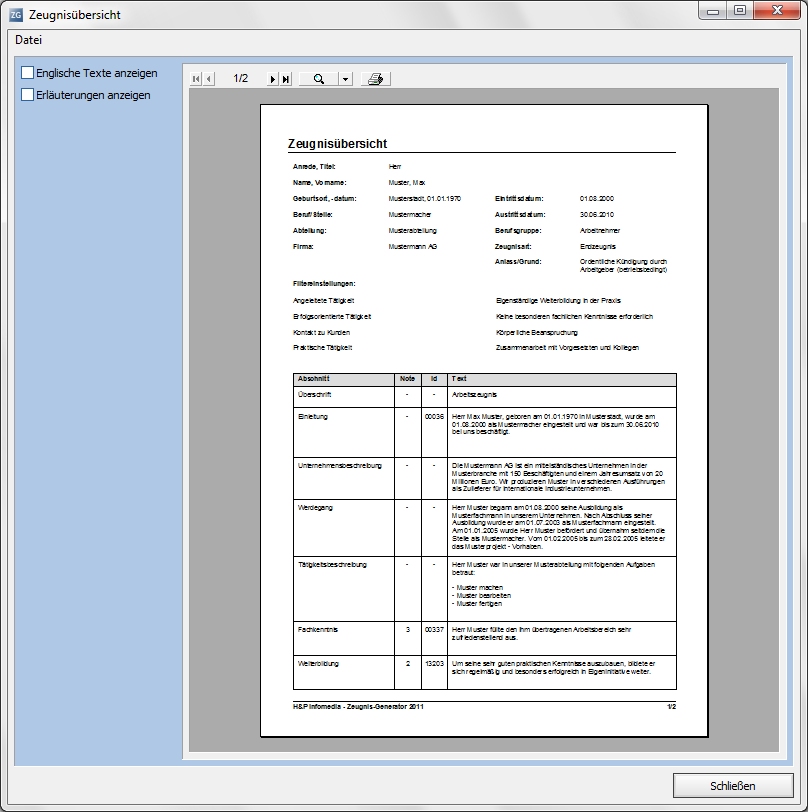Go to previous page in preview

(x=209, y=79)
